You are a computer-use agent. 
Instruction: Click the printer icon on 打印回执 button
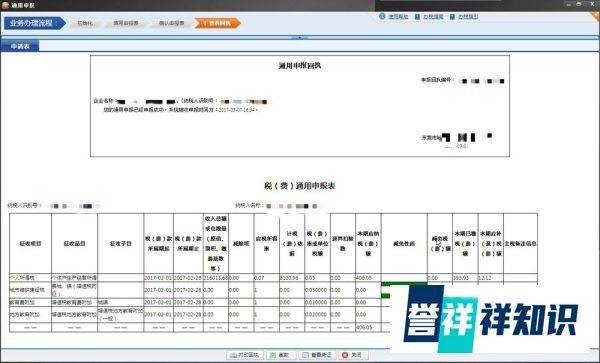pos(233,355)
